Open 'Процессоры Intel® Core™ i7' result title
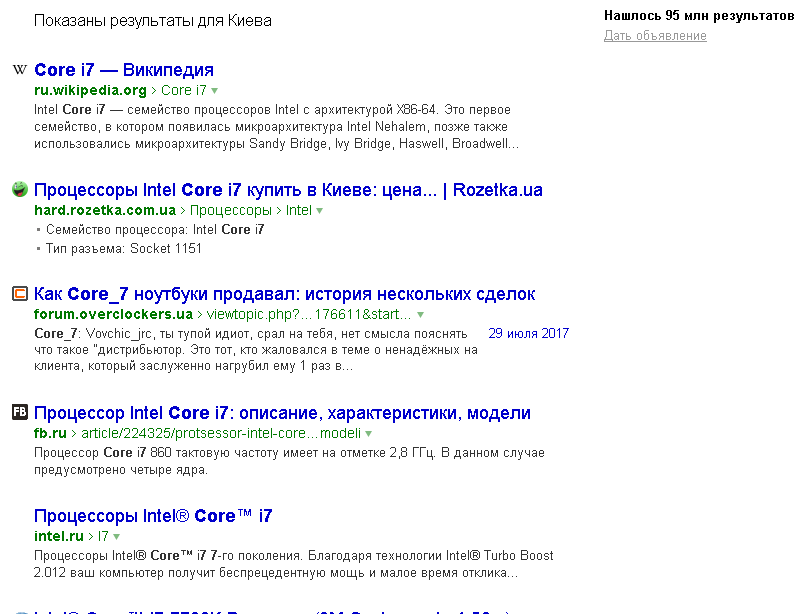Viewport: 808px width, 614px height. point(153,516)
